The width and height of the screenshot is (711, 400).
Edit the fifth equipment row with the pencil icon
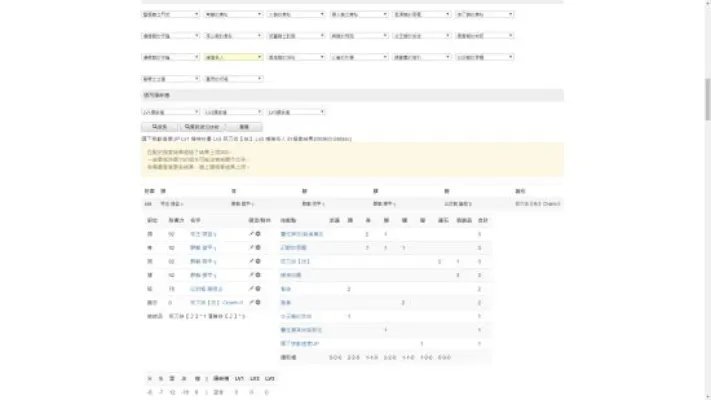[251, 288]
